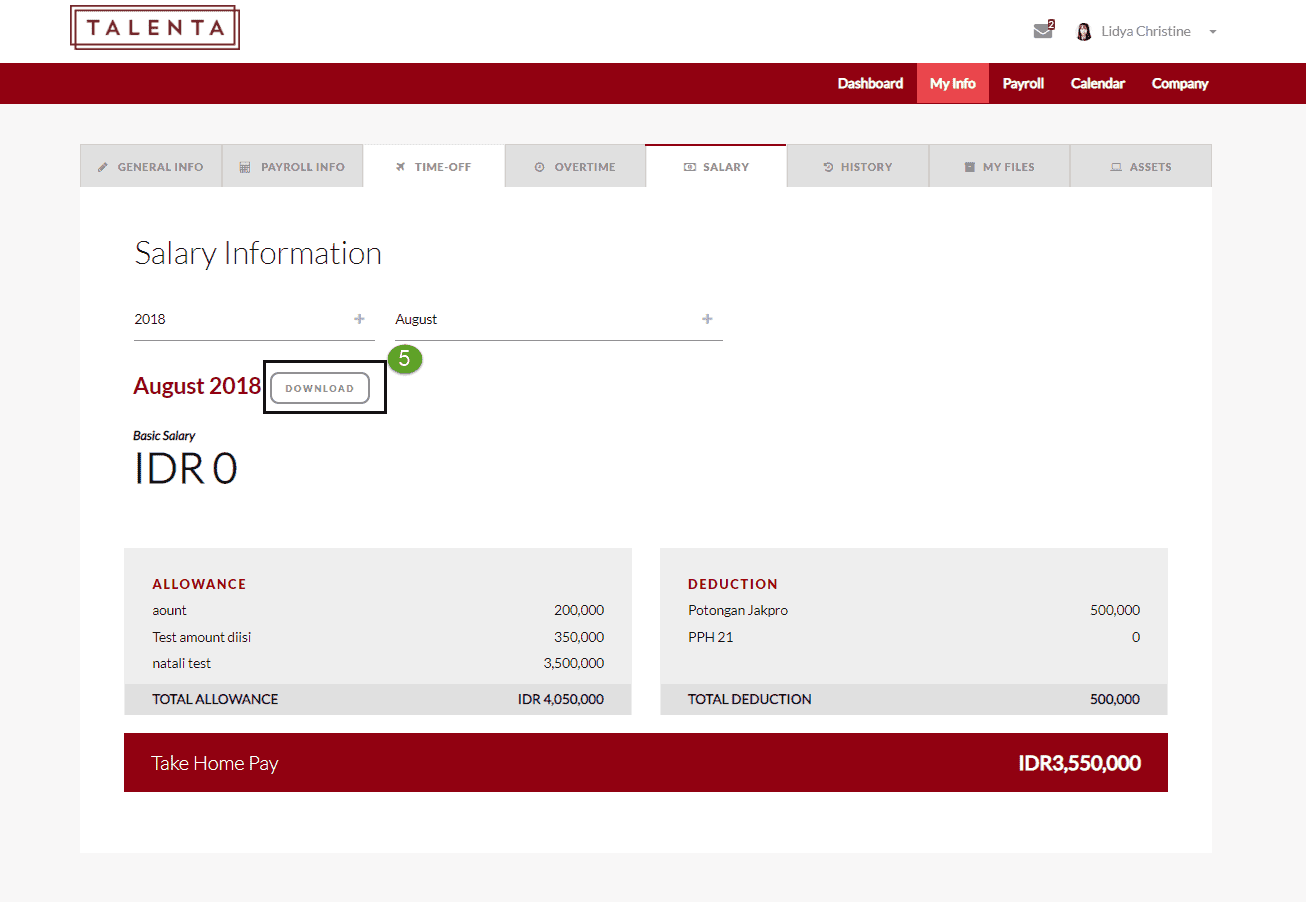
Task: Open the Calendar menu
Action: coord(1097,84)
